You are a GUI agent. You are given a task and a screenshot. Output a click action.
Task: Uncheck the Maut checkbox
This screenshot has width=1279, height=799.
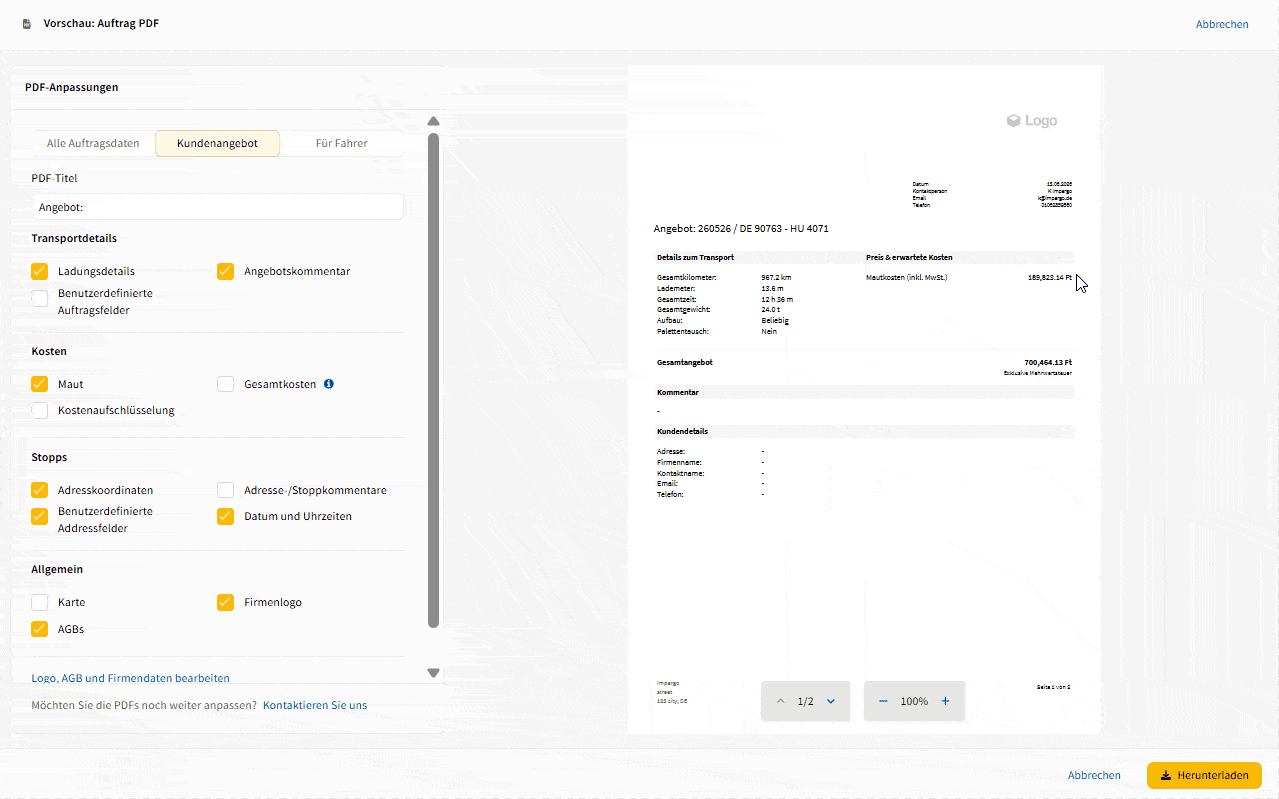tap(40, 384)
